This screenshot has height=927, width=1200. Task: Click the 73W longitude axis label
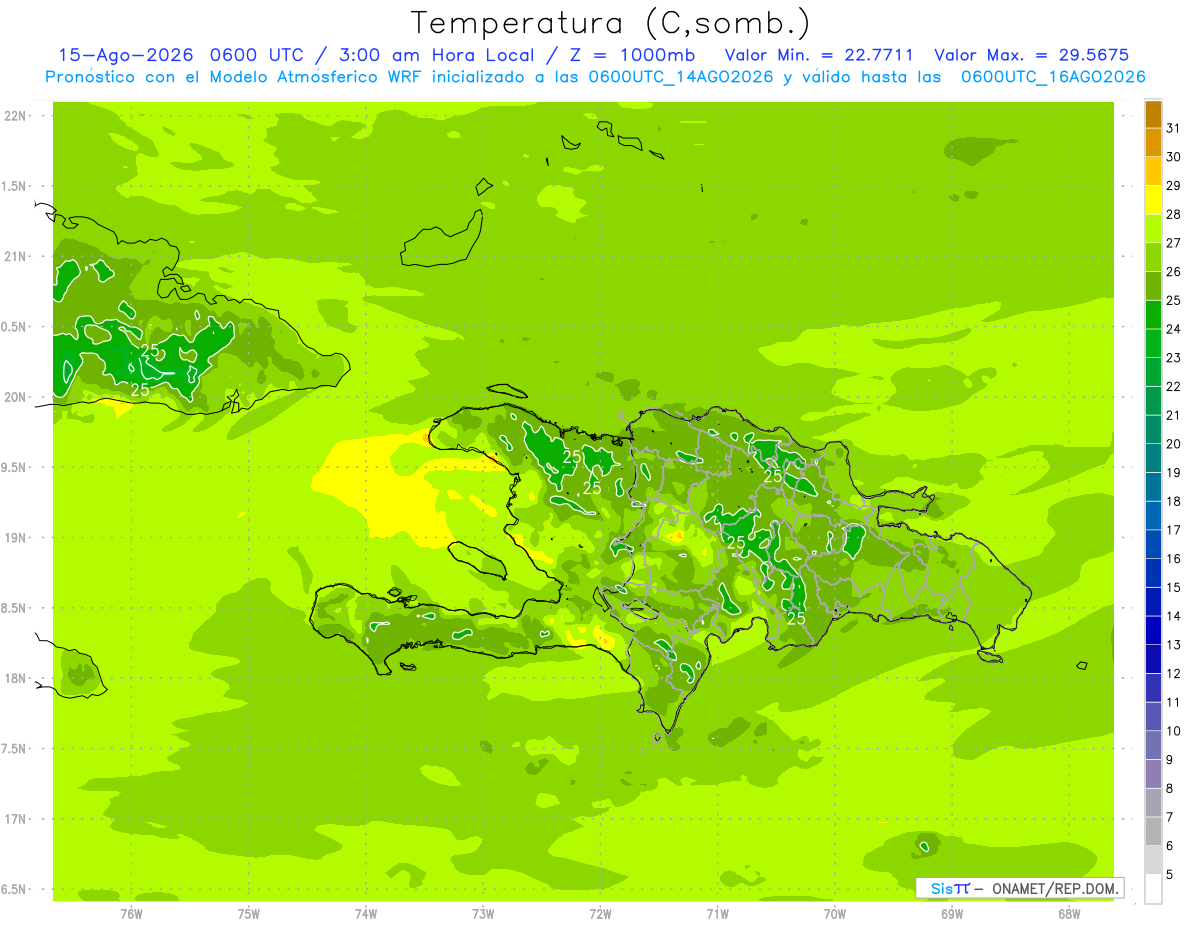(483, 913)
